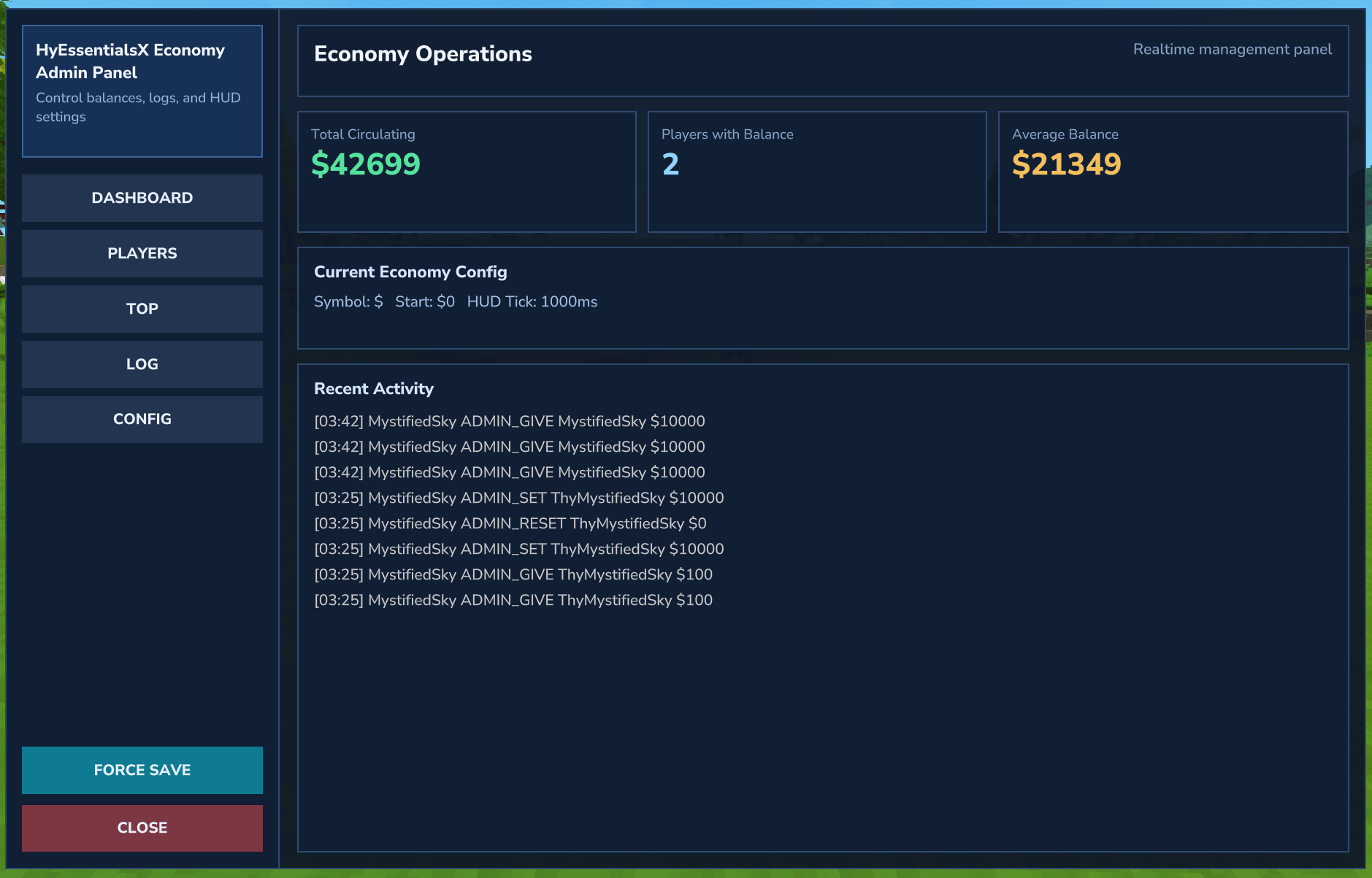
Task: Click the Start: $0 config value
Action: [x=424, y=302]
